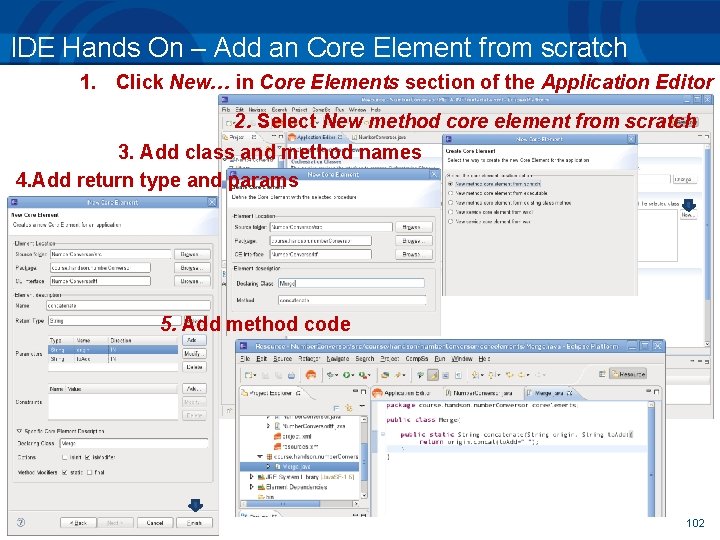Click the help question mark icon in the dialog

coord(21,522)
